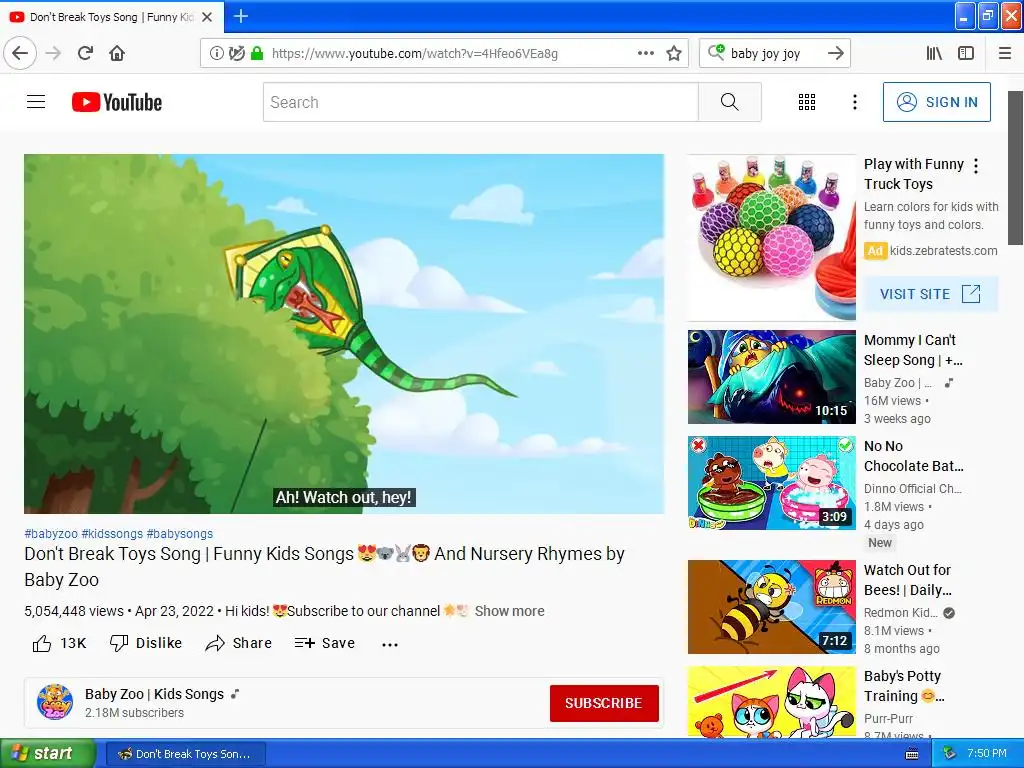This screenshot has width=1024, height=768.
Task: Open the Windows start menu
Action: pyautogui.click(x=47, y=754)
